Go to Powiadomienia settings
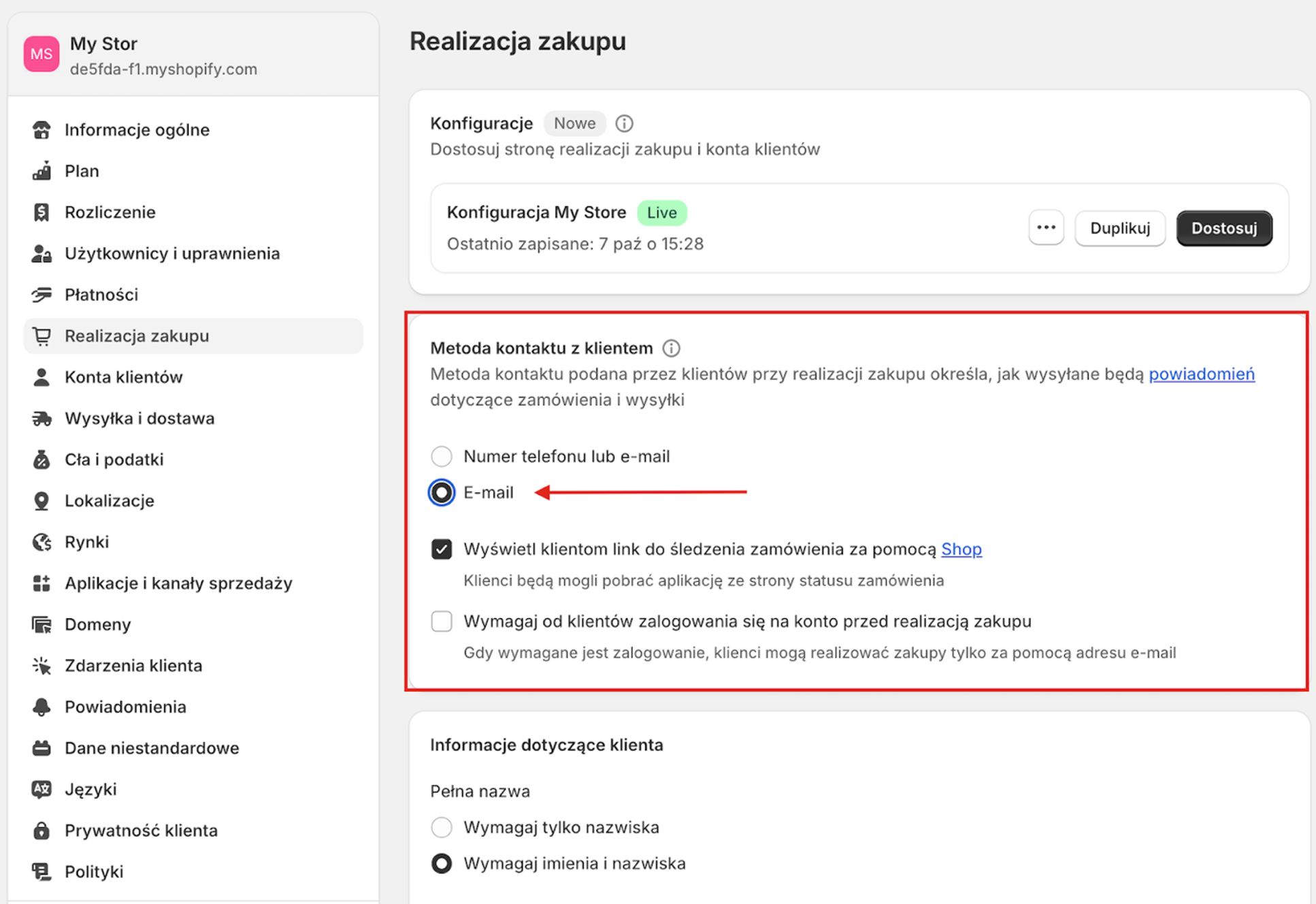This screenshot has width=1316, height=904. (x=193, y=707)
